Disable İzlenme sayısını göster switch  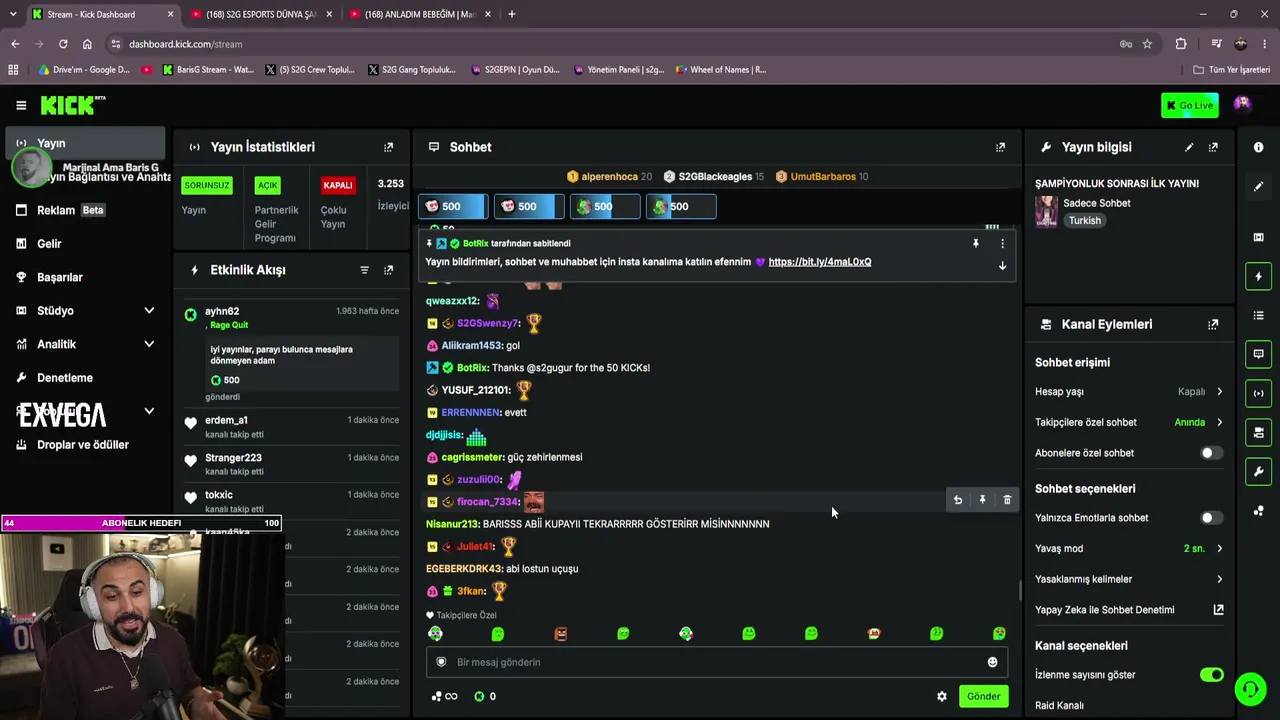click(x=1211, y=675)
